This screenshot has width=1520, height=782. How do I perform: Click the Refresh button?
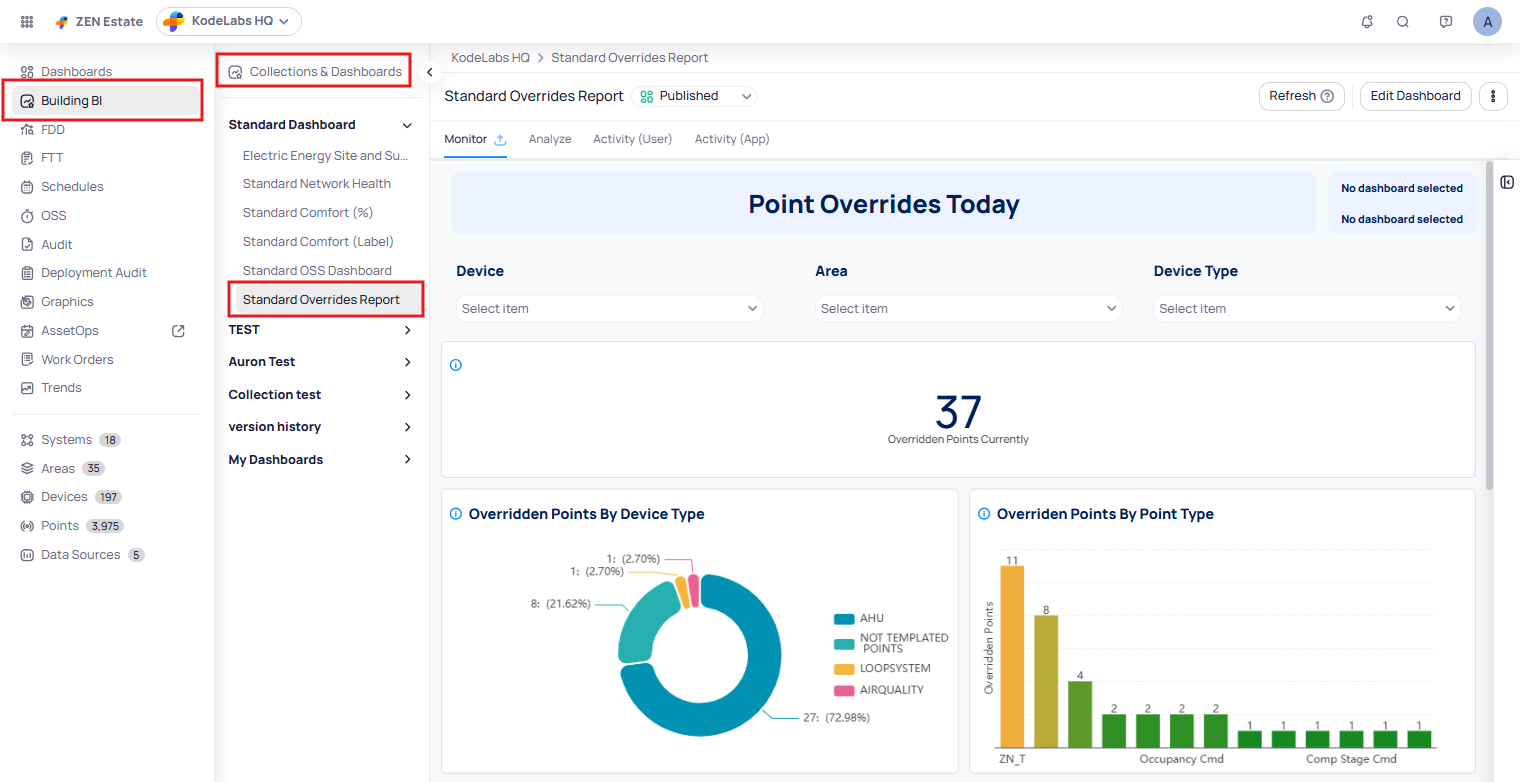pos(1300,96)
